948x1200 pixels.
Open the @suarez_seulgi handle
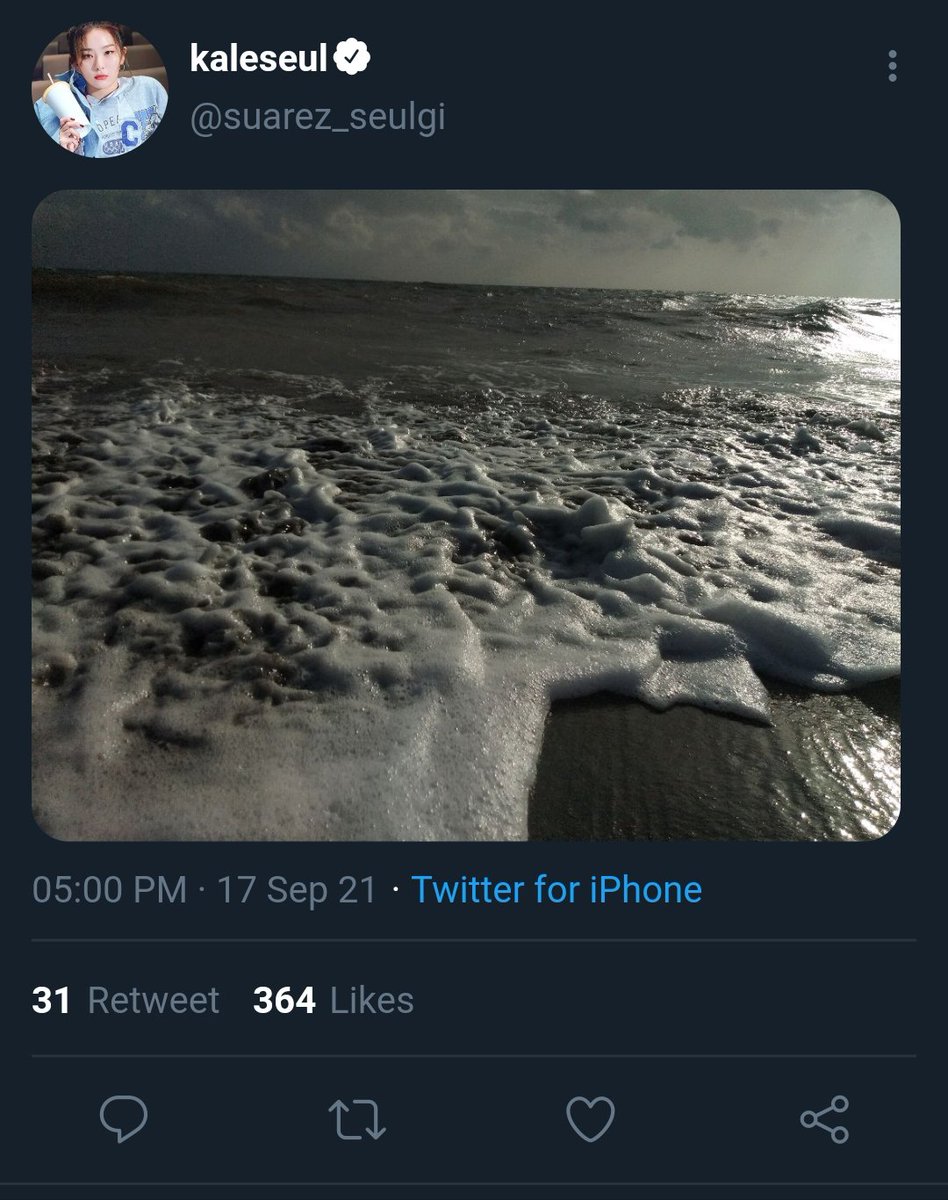[317, 117]
